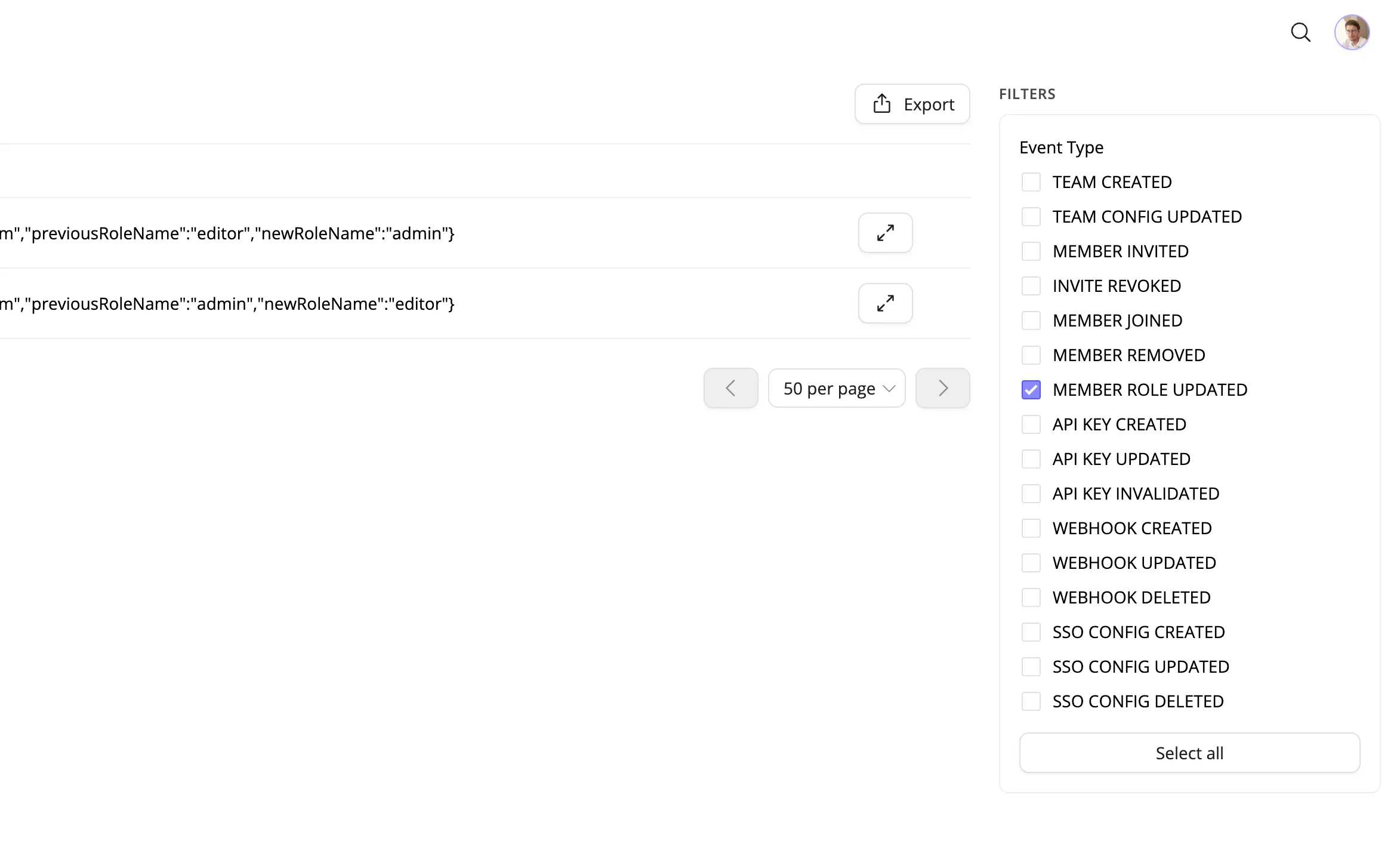Expand the editor-to-admin role change entry
Viewport: 1400px width, 850px height.
[x=885, y=233]
